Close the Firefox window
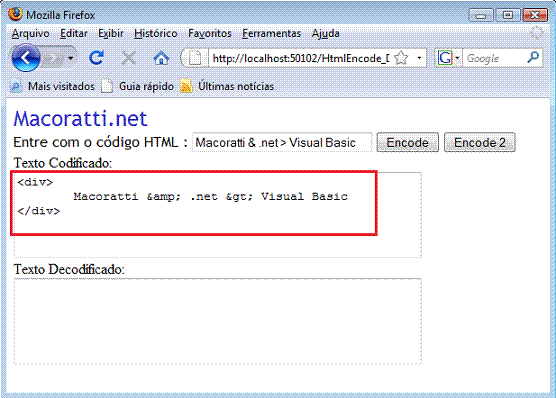The height and width of the screenshot is (398, 556). [x=534, y=15]
